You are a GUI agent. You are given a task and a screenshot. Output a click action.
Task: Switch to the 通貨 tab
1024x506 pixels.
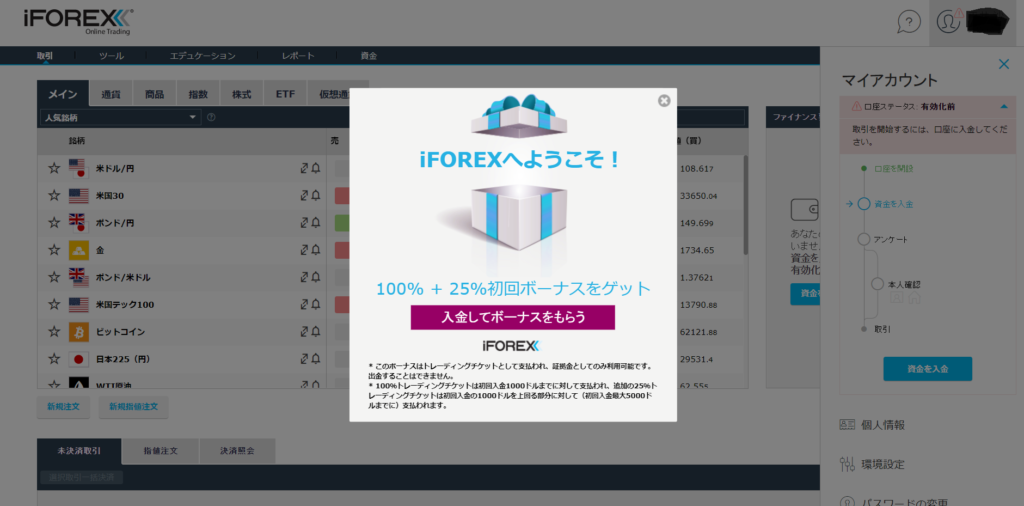coord(111,94)
